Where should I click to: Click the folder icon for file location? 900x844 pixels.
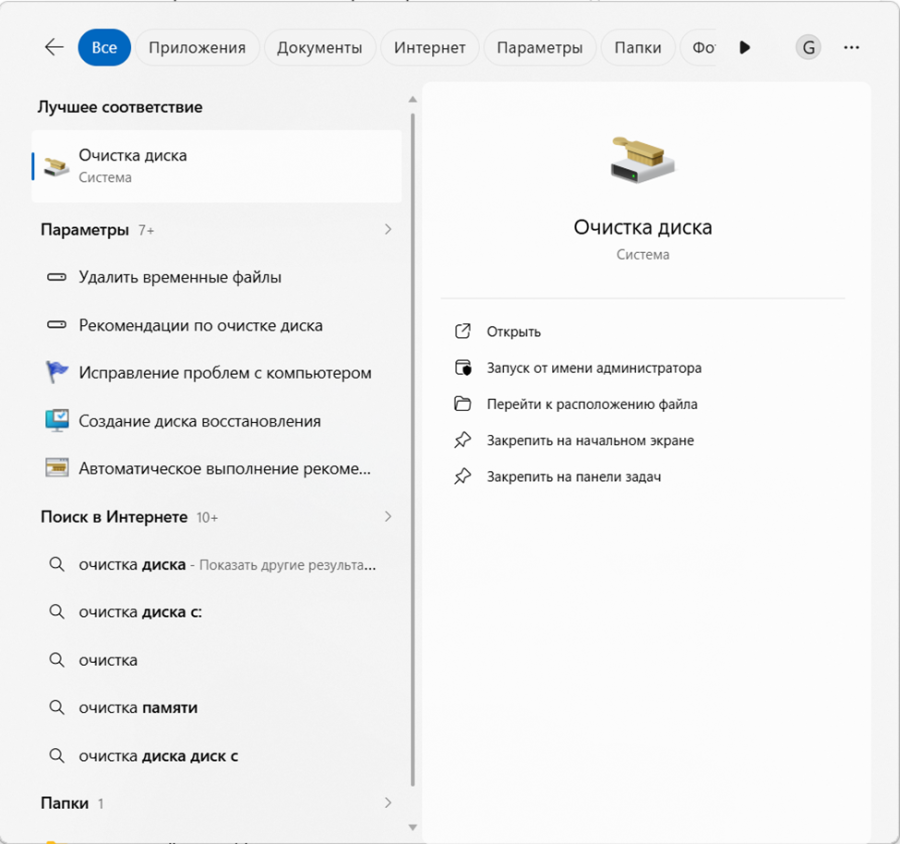pos(462,404)
